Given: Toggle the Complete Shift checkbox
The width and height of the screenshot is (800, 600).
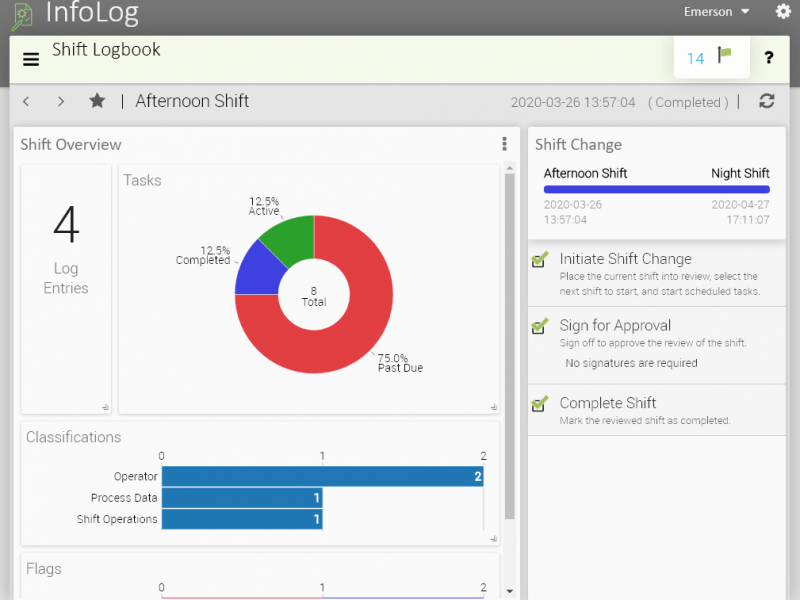Looking at the screenshot, I should click(x=540, y=404).
